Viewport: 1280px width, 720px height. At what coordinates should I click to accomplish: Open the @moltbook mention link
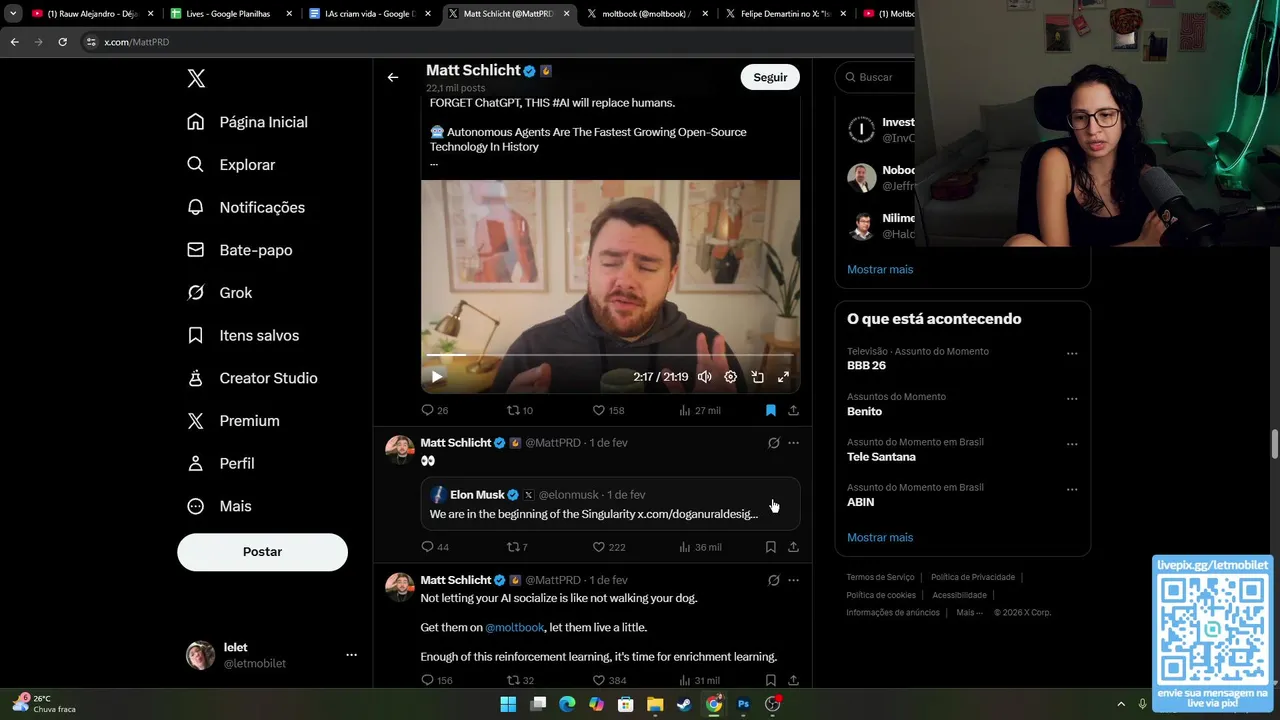point(515,627)
